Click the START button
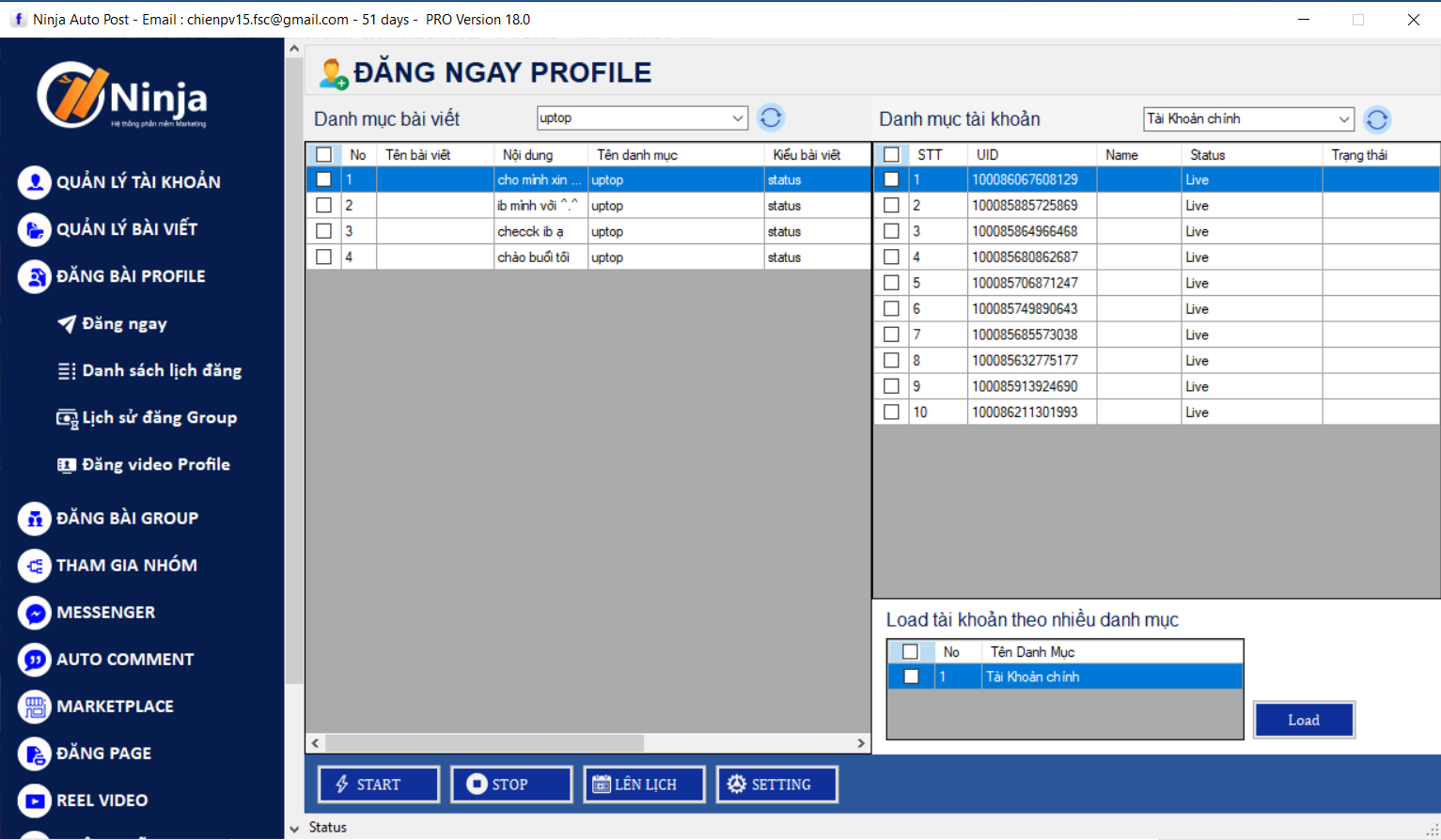This screenshot has width=1441, height=840. 379,785
